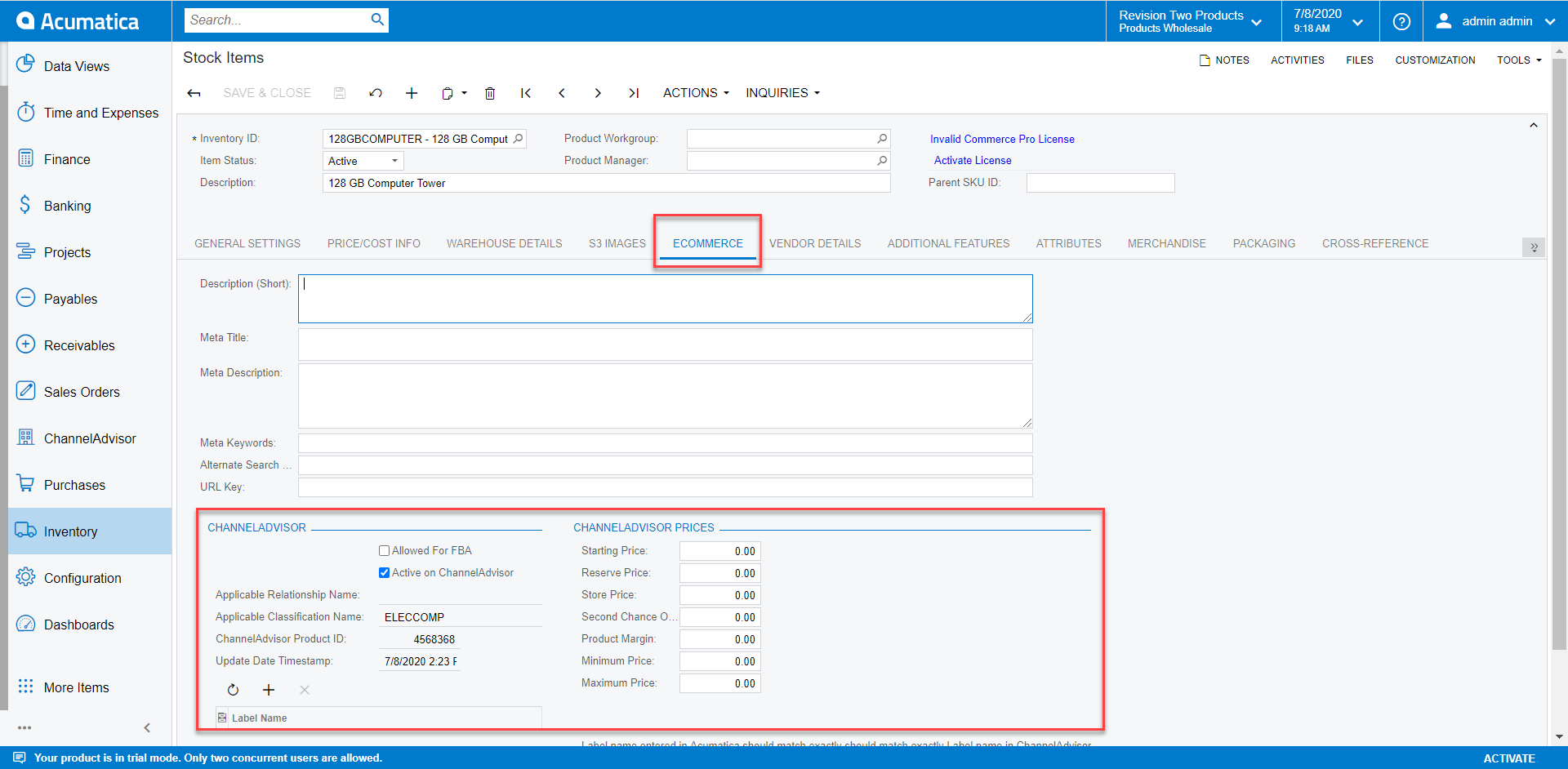Collapse the form header section
Image resolution: width=1568 pixels, height=769 pixels.
coord(1534,125)
